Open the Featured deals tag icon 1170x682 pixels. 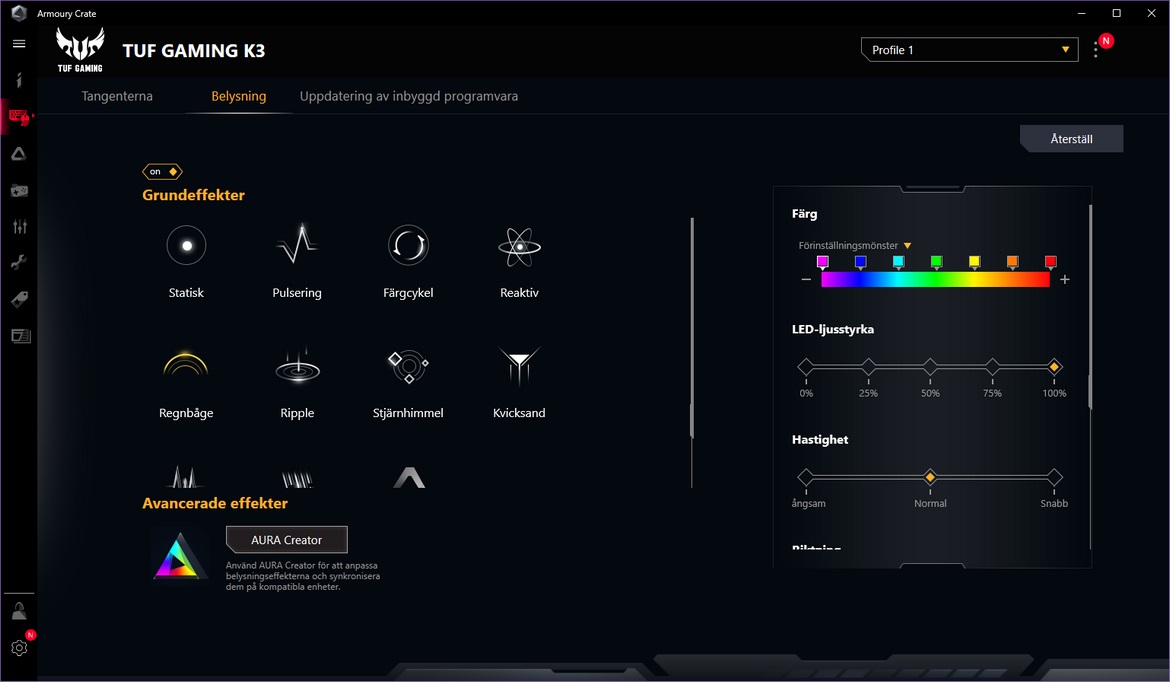click(x=19, y=299)
